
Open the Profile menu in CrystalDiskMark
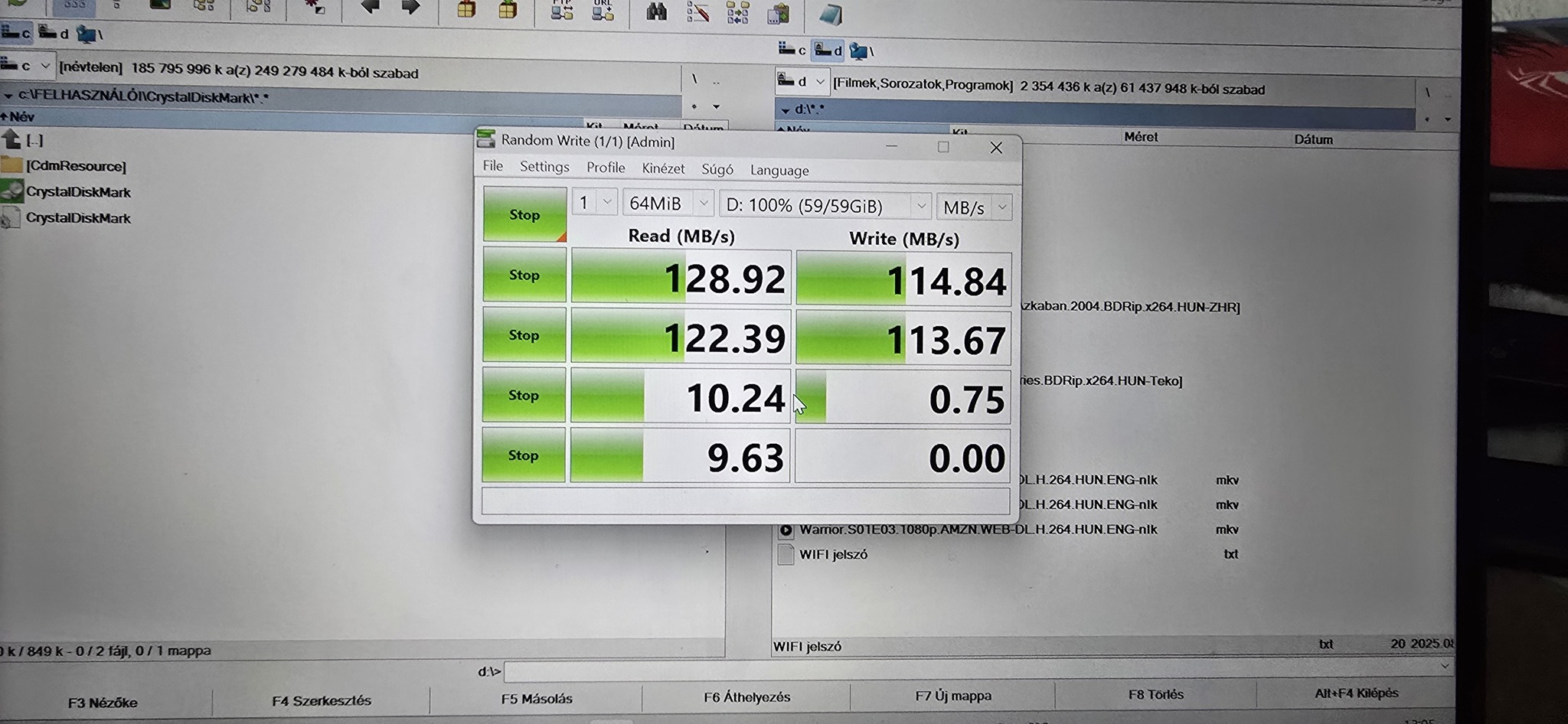point(606,168)
